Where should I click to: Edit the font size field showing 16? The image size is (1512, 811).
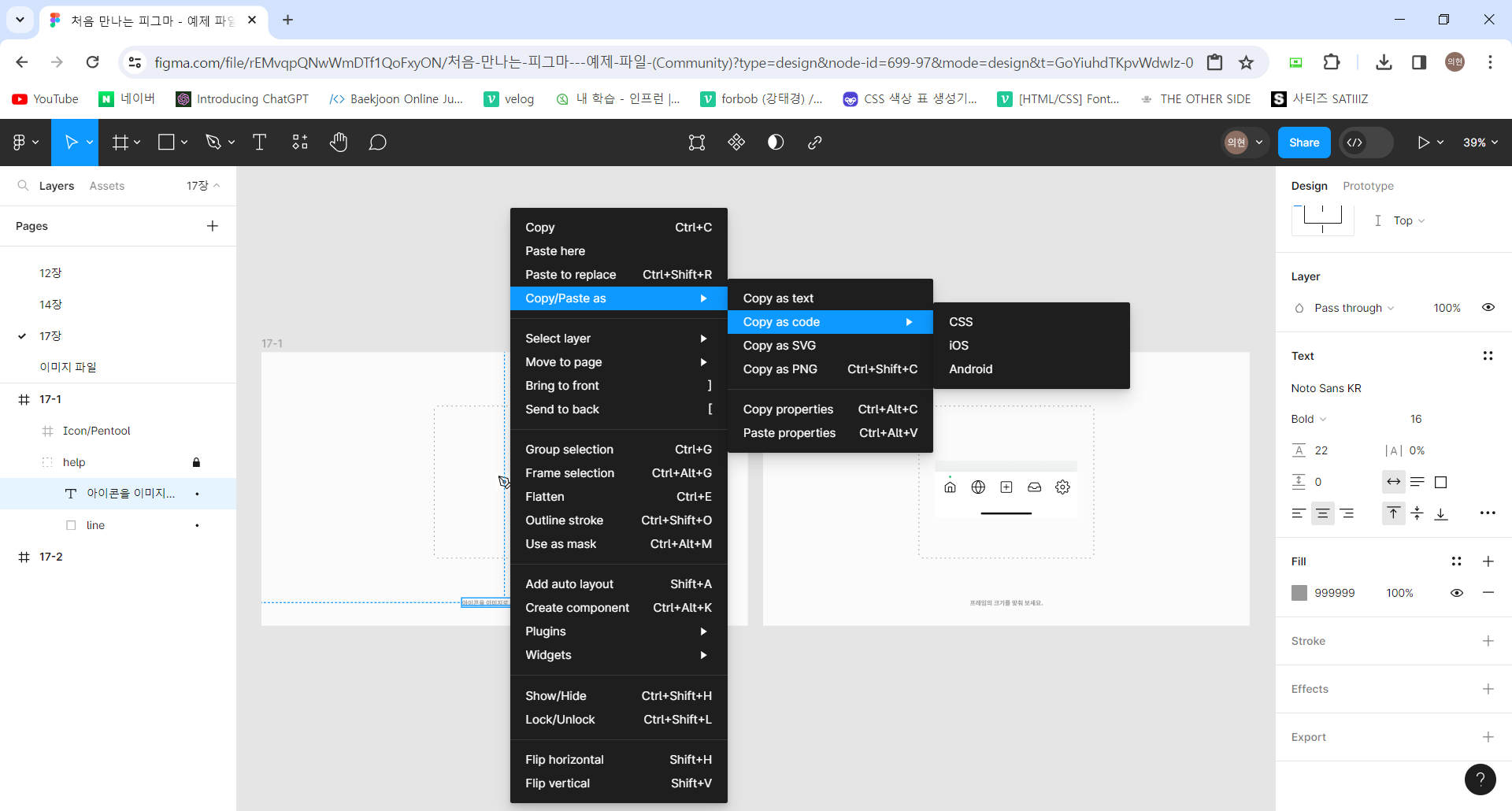(1416, 419)
